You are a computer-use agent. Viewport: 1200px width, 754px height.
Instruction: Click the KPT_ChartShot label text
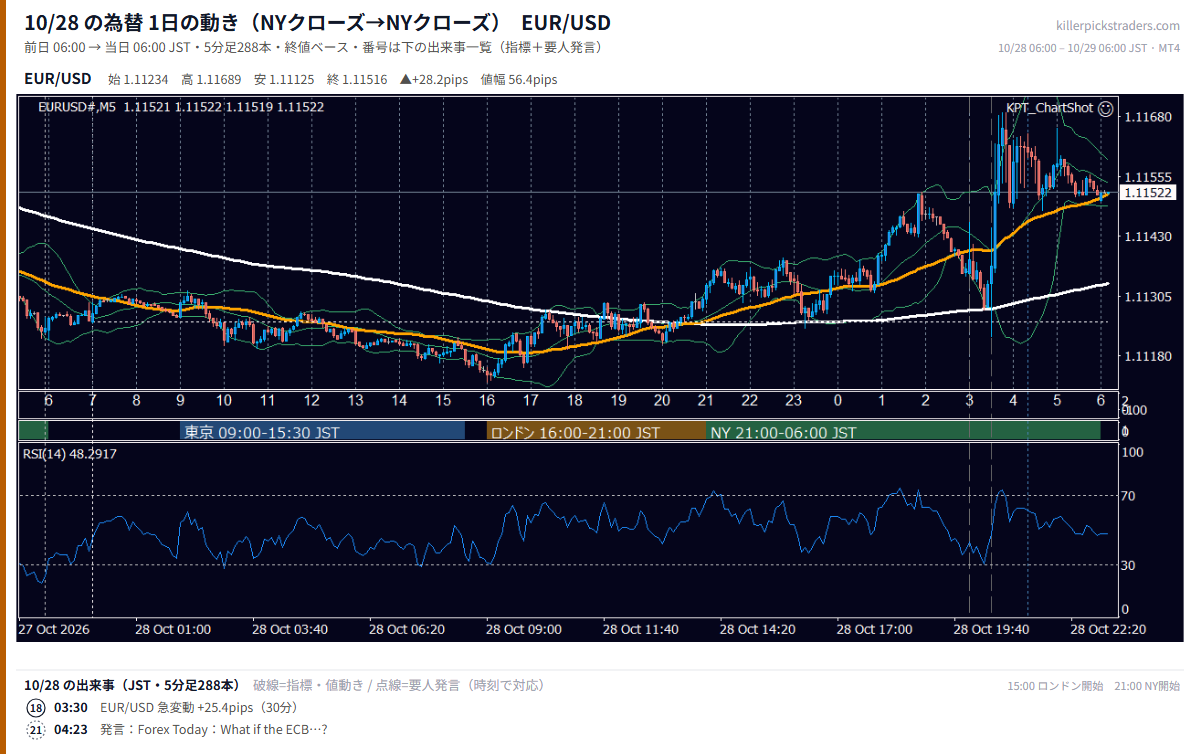click(1049, 108)
